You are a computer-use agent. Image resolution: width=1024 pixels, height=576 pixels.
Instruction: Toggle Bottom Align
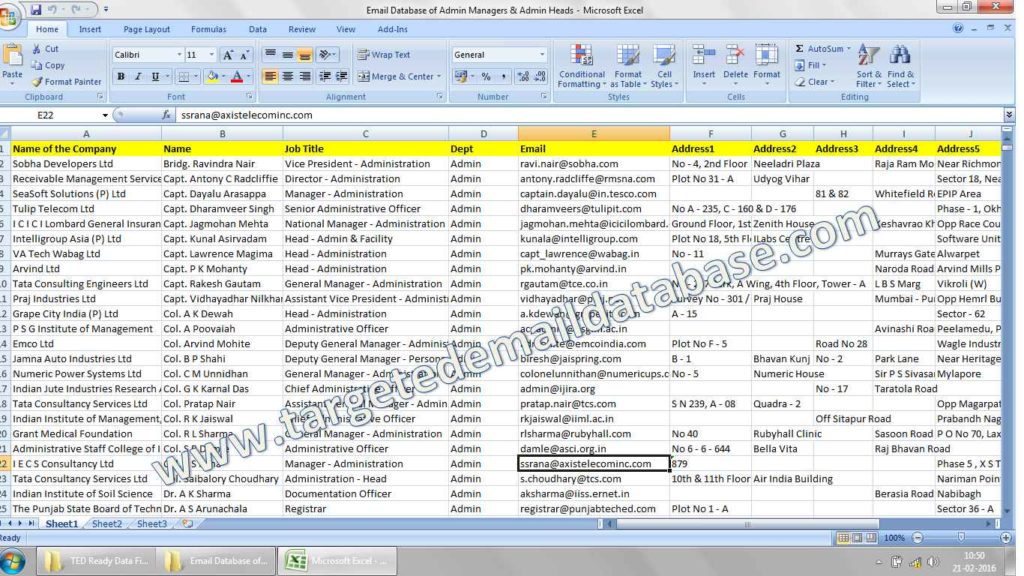pyautogui.click(x=305, y=55)
